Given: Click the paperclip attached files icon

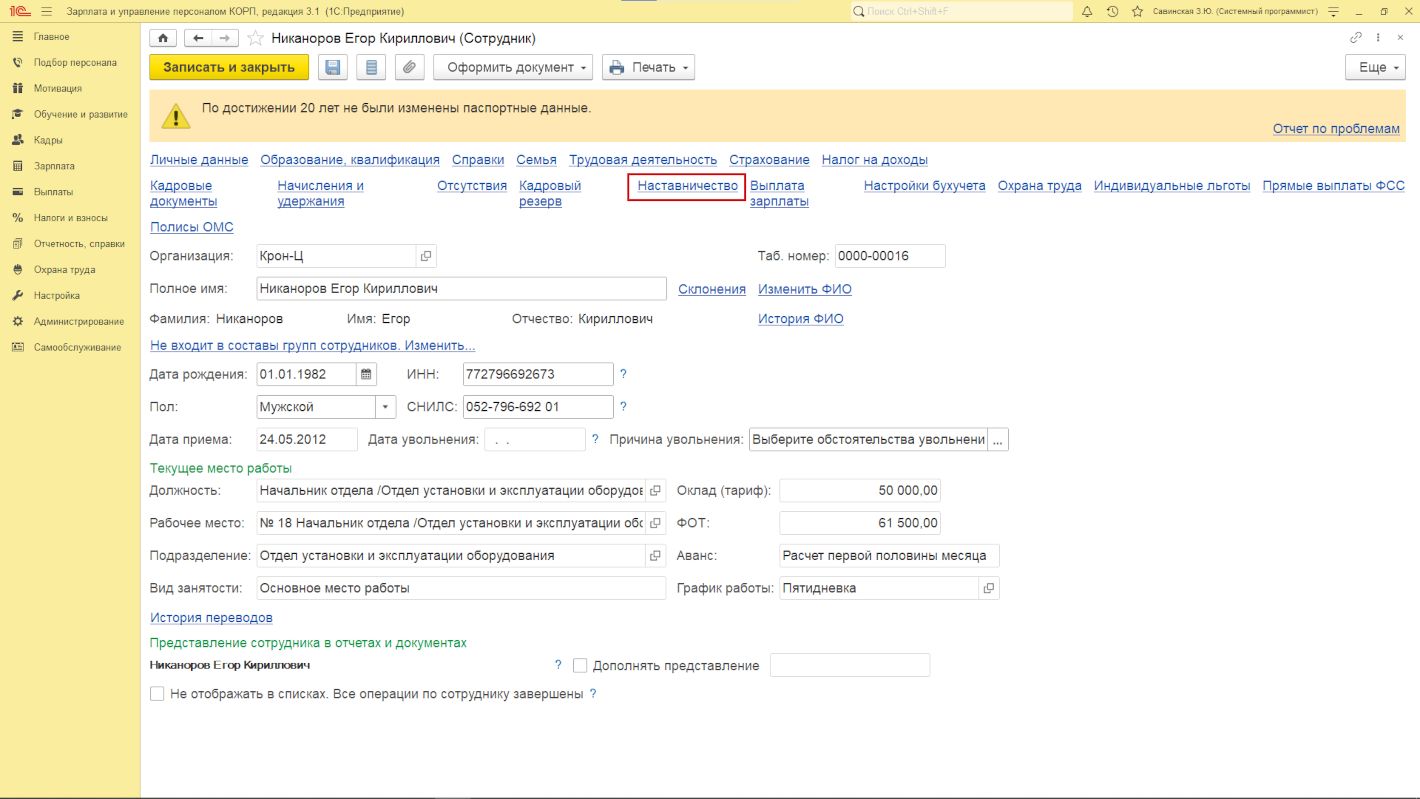Looking at the screenshot, I should 409,67.
